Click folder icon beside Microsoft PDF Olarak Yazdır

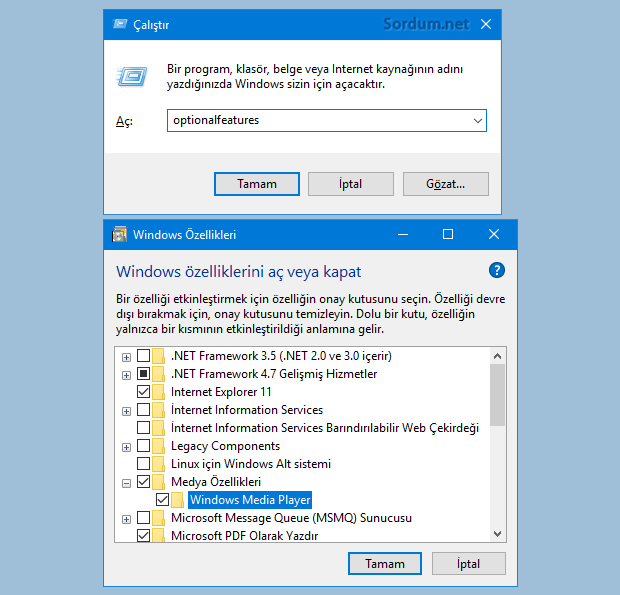coord(158,535)
